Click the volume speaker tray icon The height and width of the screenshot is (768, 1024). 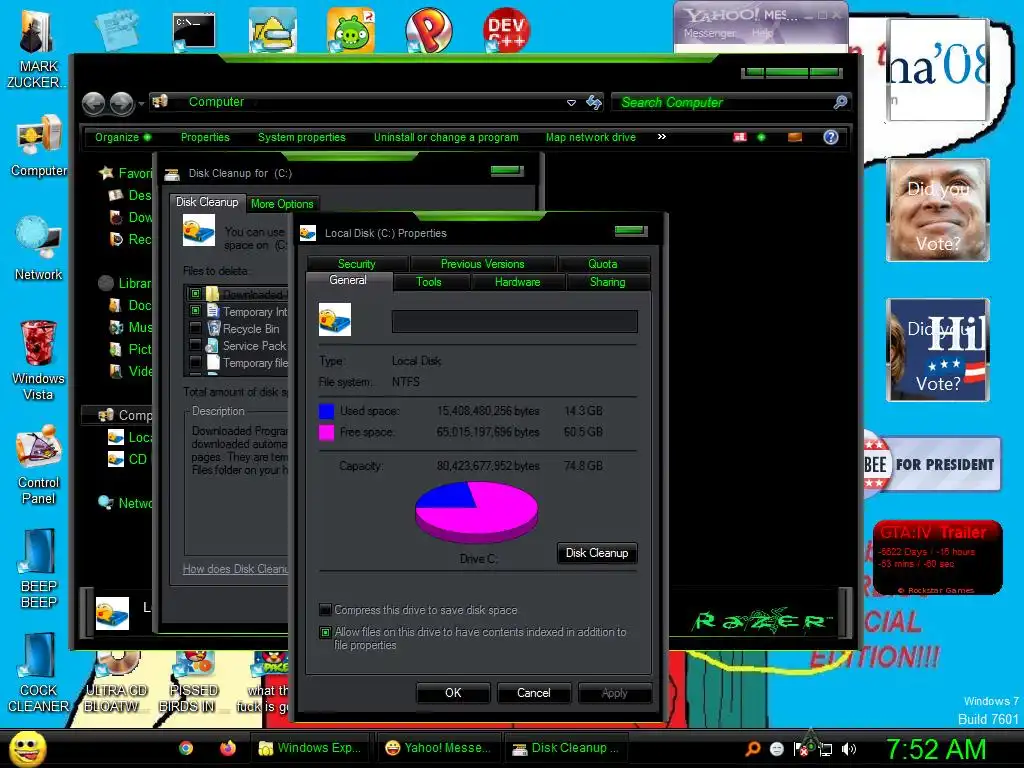tap(848, 749)
